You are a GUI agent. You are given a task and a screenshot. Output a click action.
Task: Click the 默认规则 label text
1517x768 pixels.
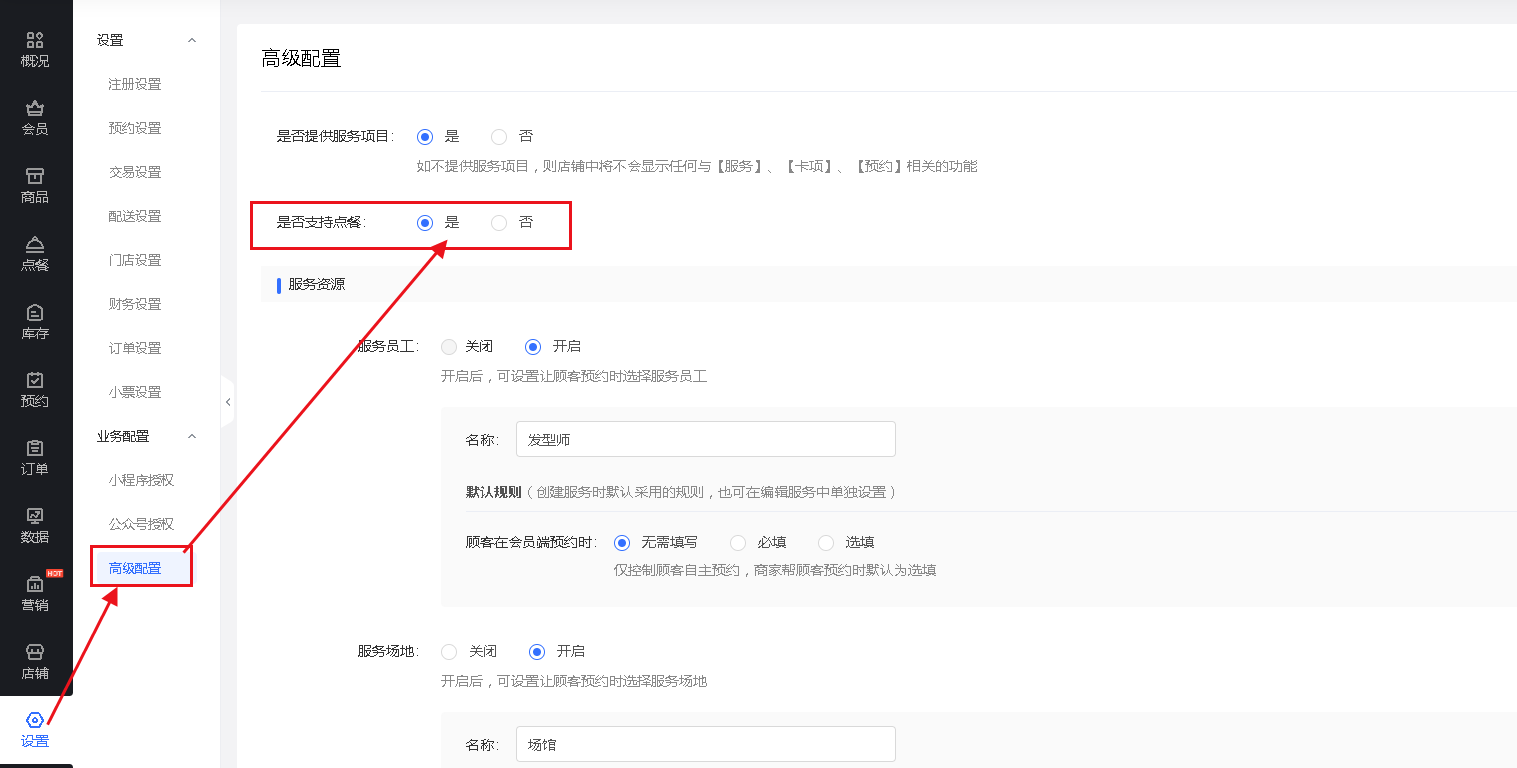click(494, 492)
